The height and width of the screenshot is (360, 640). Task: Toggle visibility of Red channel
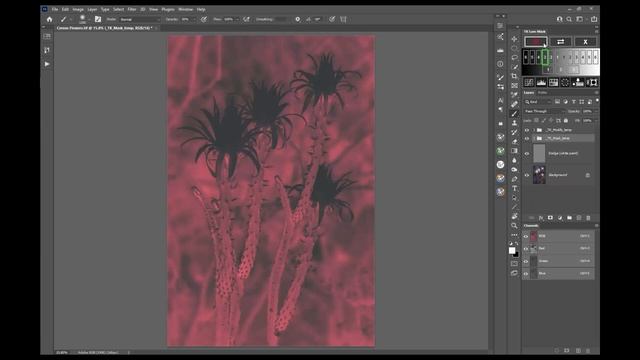coord(526,249)
